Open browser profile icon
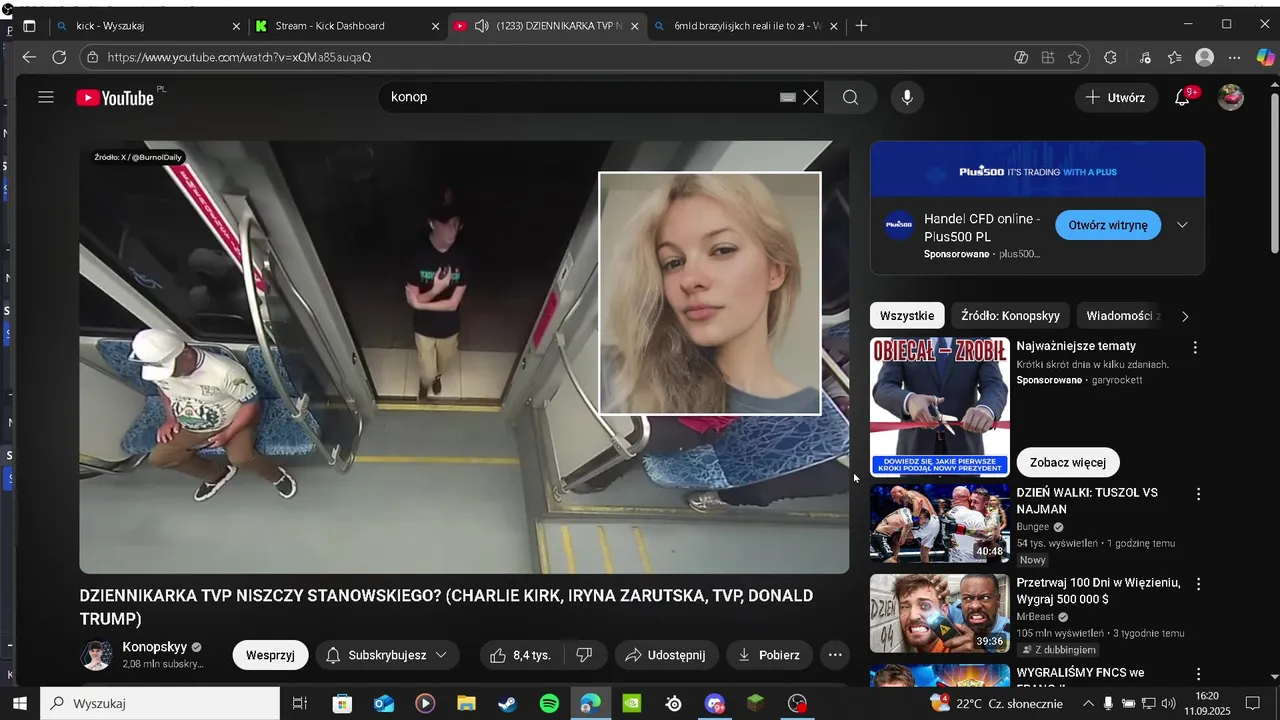This screenshot has width=1280, height=720. coord(1205,57)
